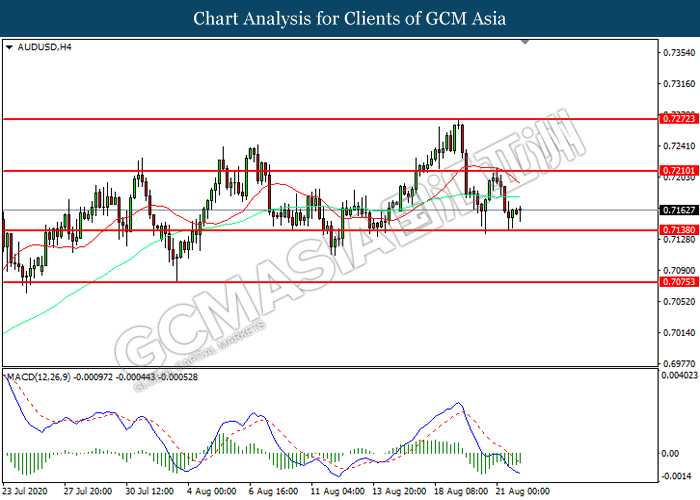Select the 0.71380 support price label

click(679, 230)
